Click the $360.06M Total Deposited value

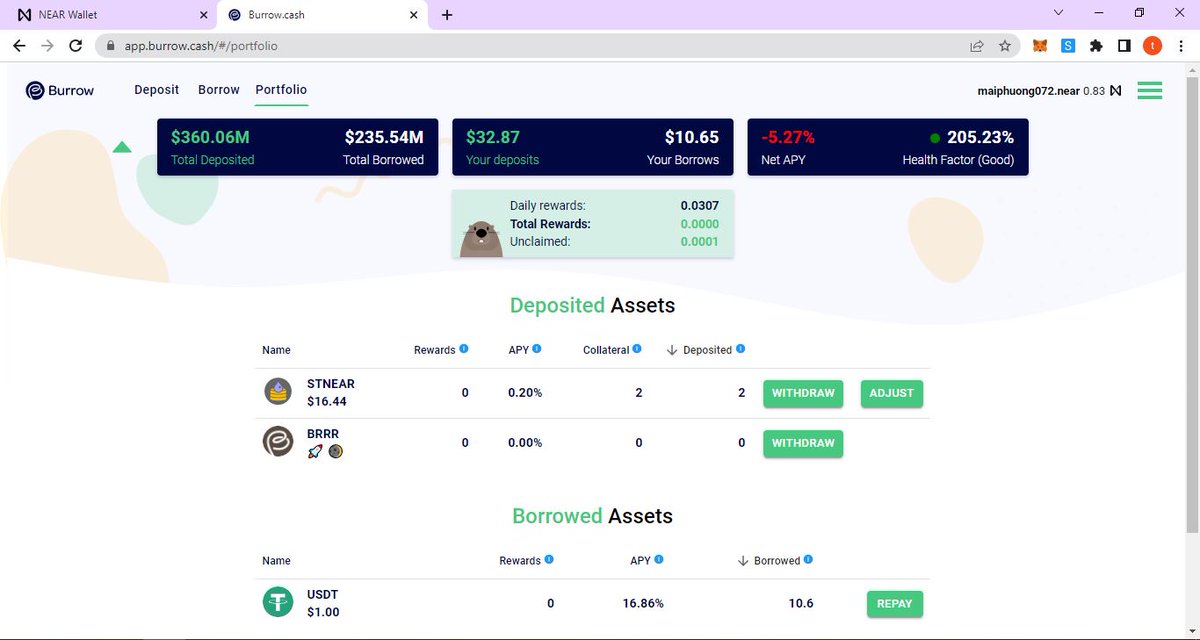click(210, 137)
